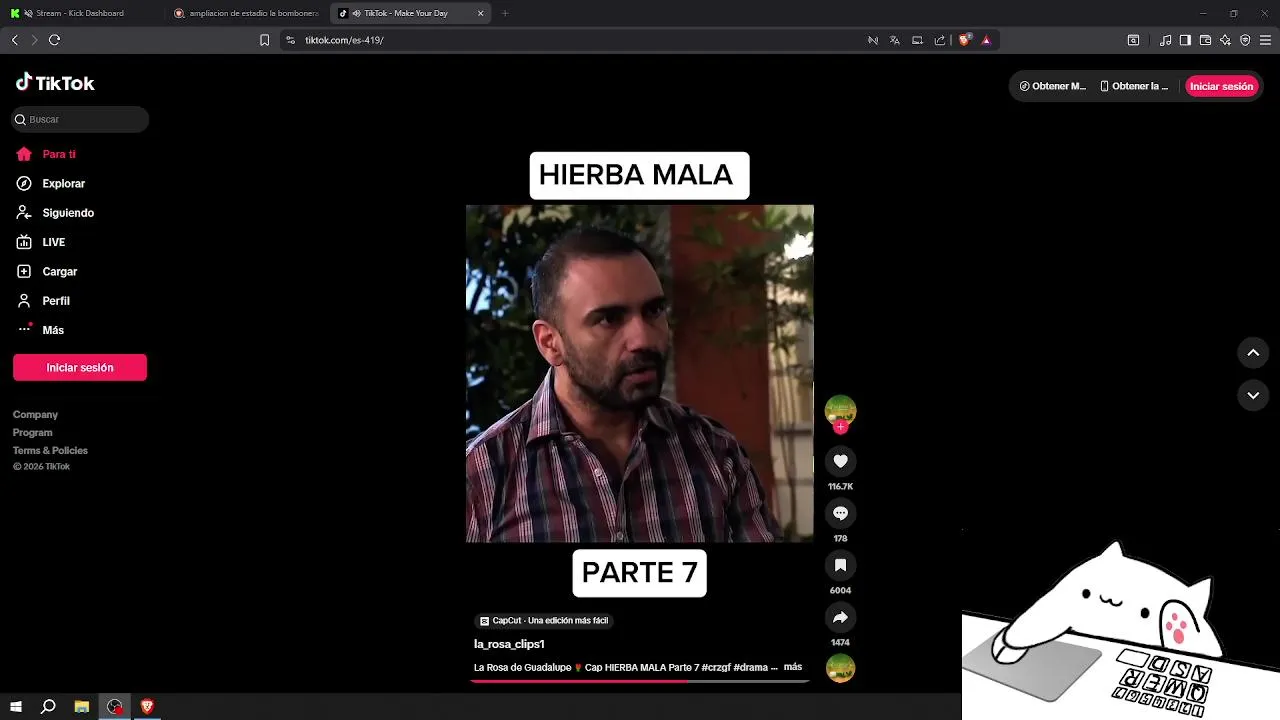
Task: Open the CapCut edición más fácil tag
Action: pyautogui.click(x=543, y=621)
